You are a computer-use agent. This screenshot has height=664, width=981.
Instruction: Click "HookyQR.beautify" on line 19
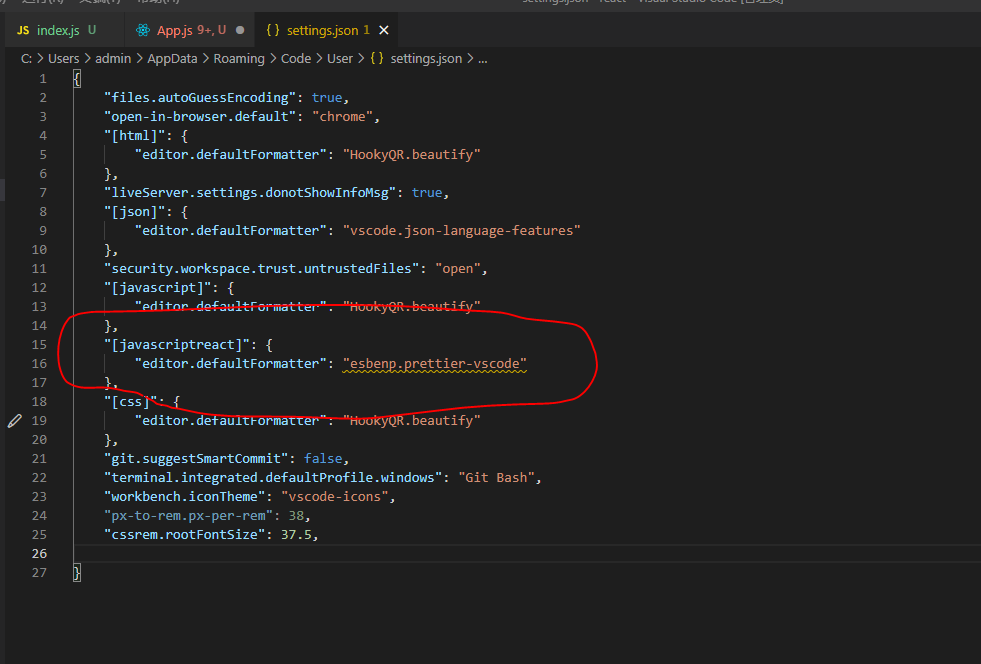point(412,421)
